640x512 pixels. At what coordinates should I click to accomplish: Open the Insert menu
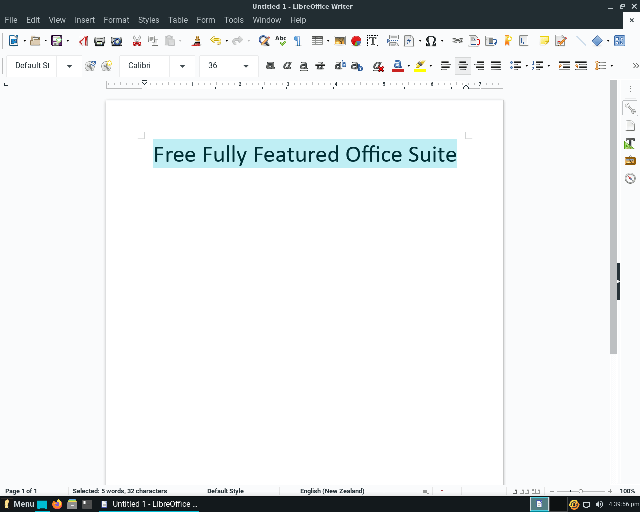point(84,20)
